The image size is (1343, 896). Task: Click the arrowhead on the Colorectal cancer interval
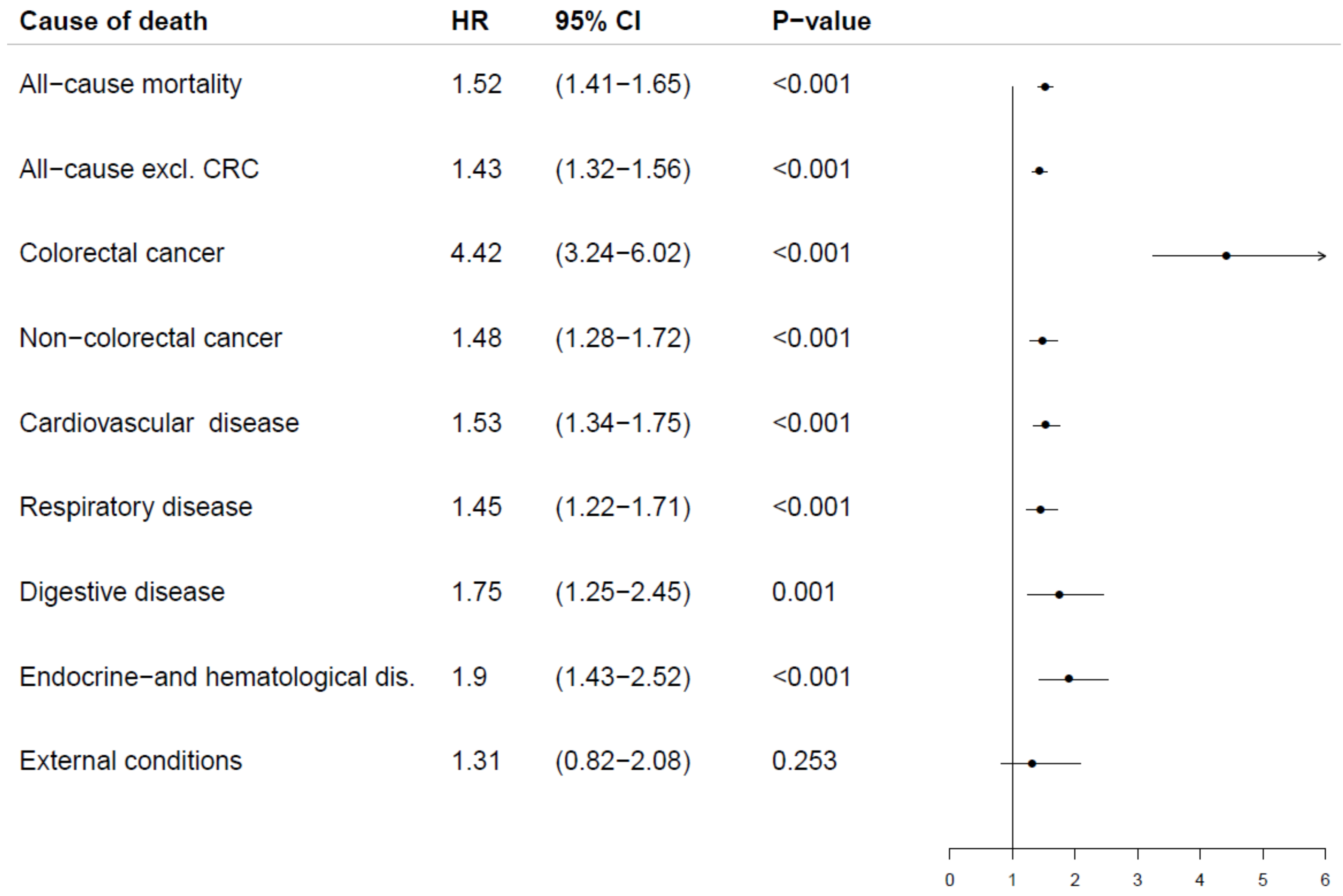pos(1322,256)
